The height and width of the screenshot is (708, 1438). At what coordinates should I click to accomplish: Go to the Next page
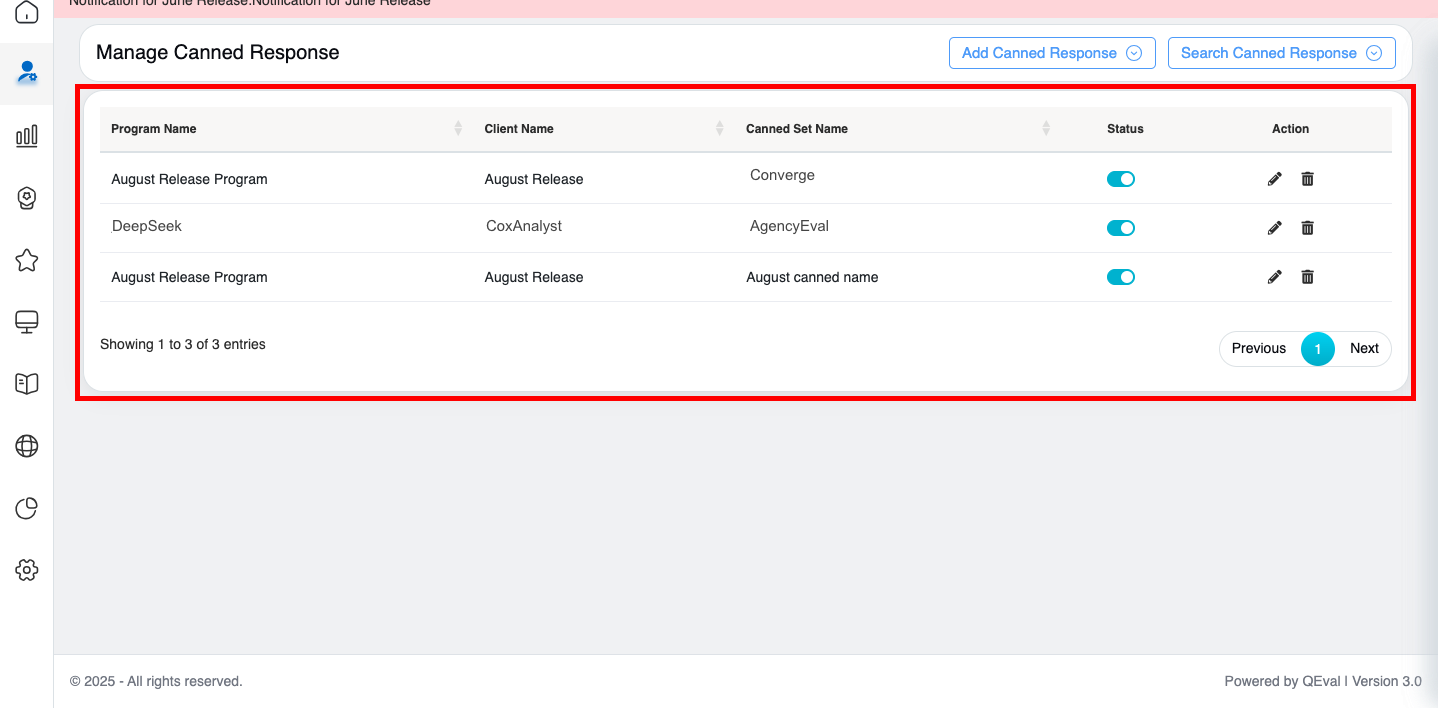(1364, 348)
